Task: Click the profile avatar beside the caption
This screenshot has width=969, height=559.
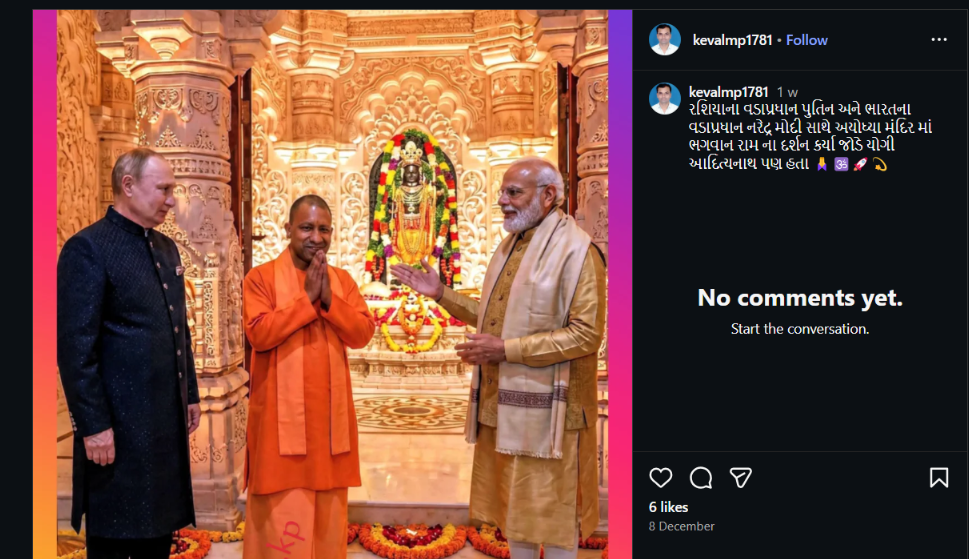Action: pos(664,98)
